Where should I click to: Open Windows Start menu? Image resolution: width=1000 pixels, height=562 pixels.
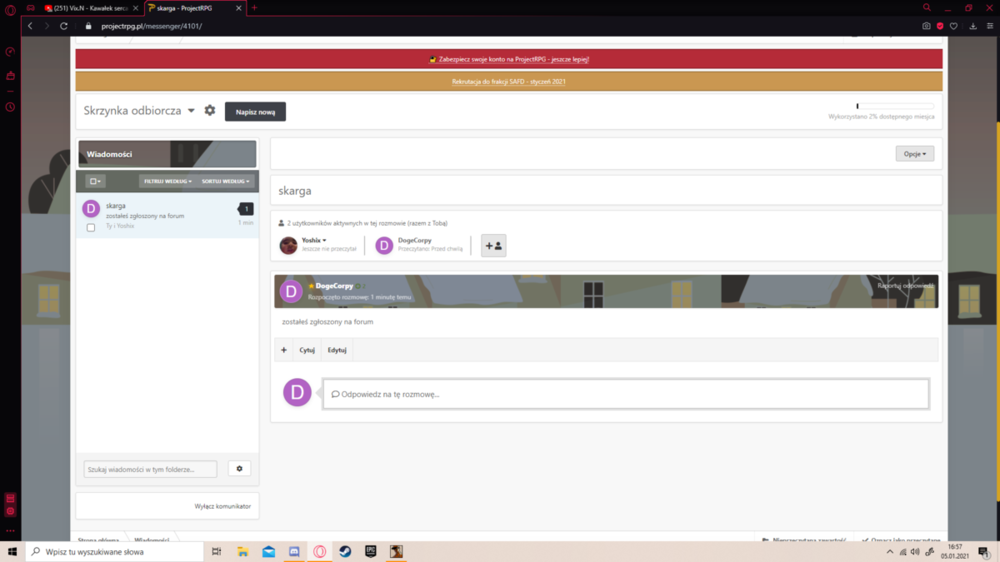click(x=12, y=552)
